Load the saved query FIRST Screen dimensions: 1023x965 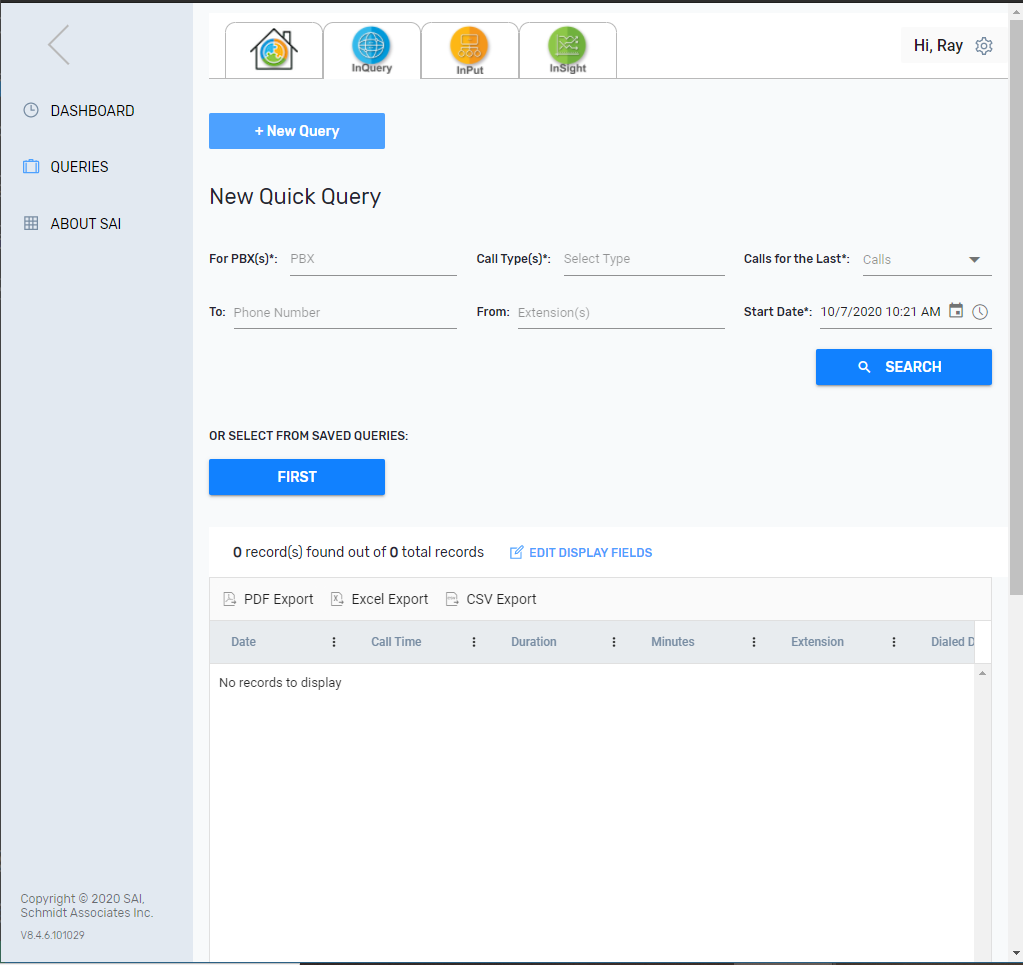pos(297,477)
